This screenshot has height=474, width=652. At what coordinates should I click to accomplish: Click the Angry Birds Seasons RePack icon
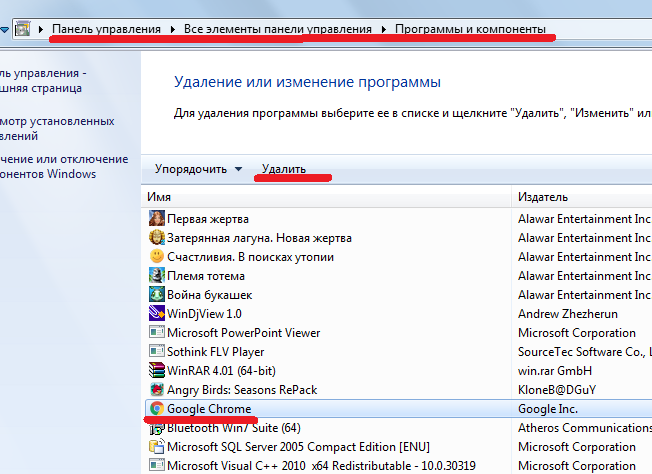(x=156, y=389)
